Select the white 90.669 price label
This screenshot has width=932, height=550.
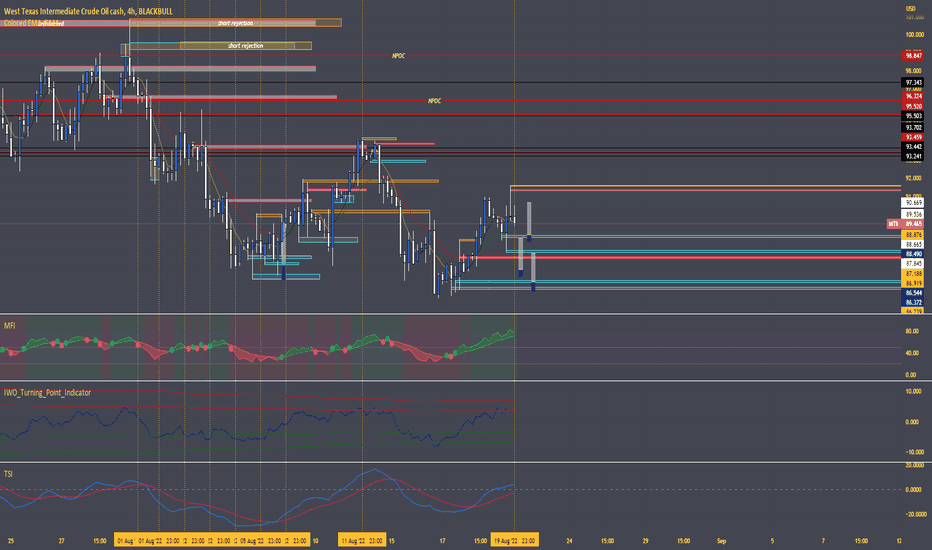(913, 203)
